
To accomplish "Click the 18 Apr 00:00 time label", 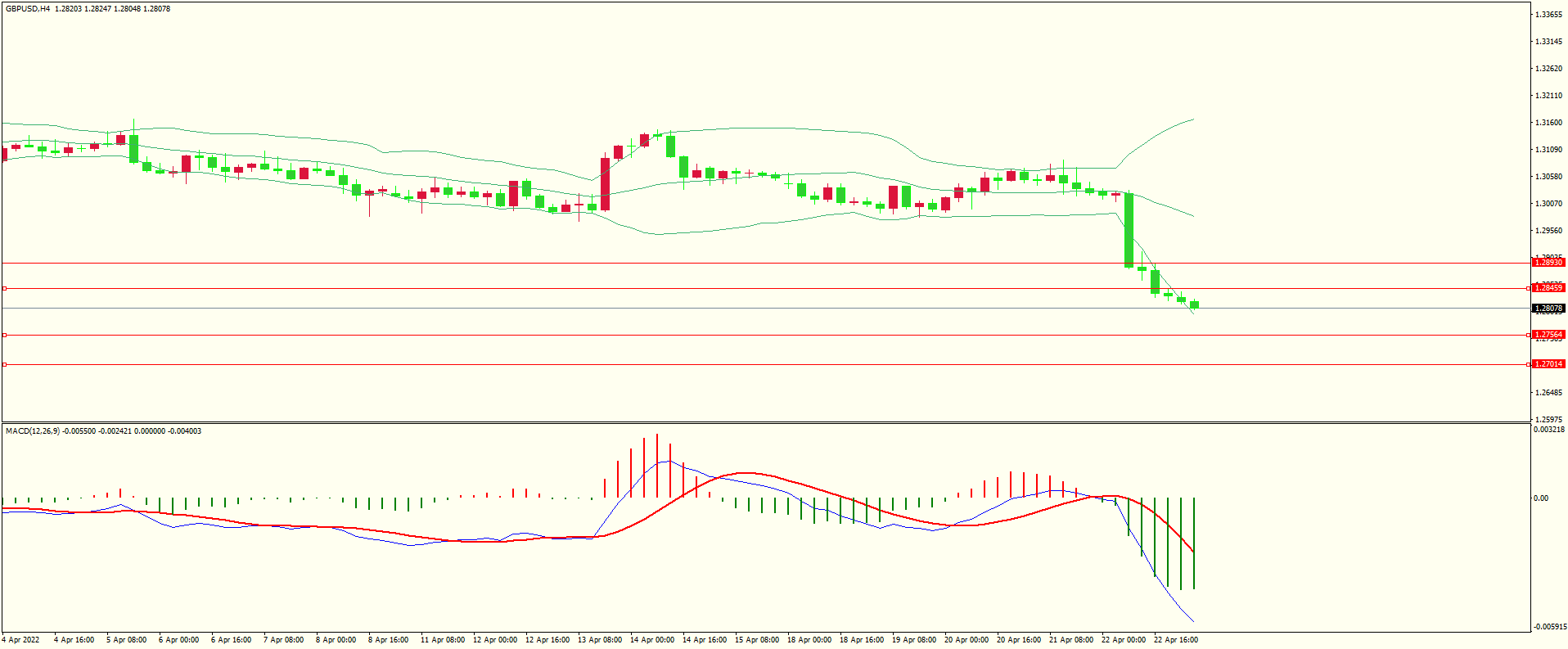I will coord(809,640).
